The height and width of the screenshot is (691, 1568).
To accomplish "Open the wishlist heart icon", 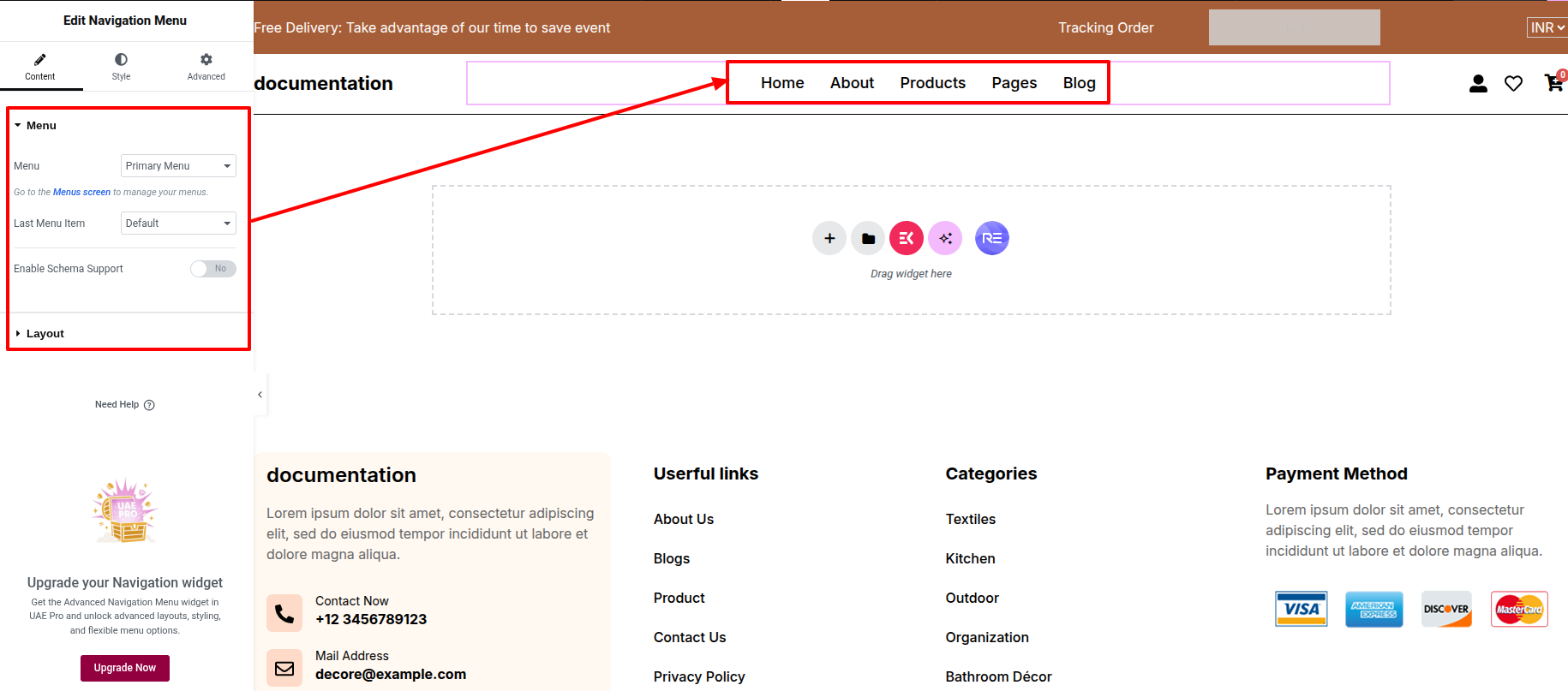I will pos(1513,83).
